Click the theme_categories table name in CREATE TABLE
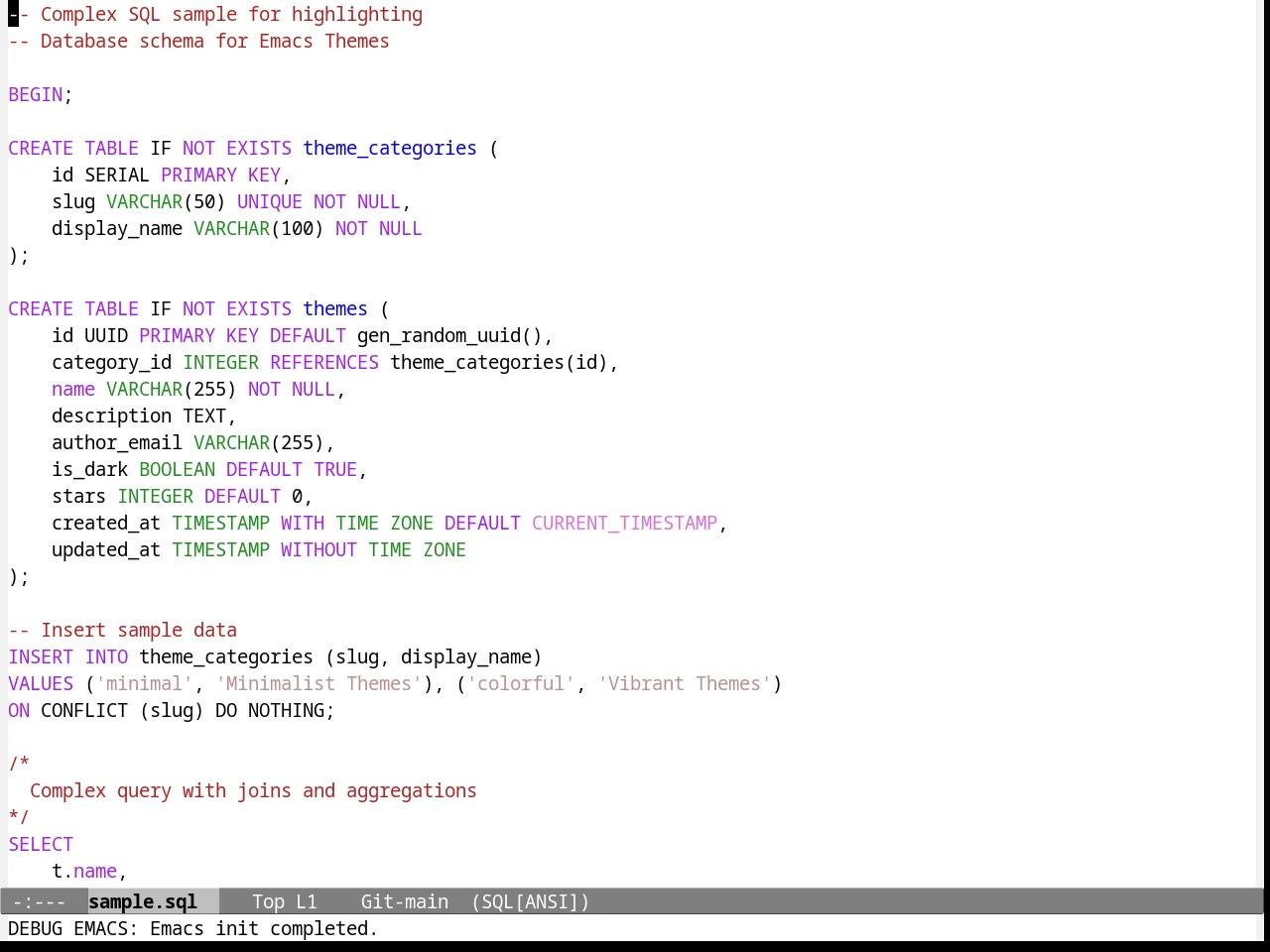Image resolution: width=1270 pixels, height=952 pixels. [x=390, y=148]
